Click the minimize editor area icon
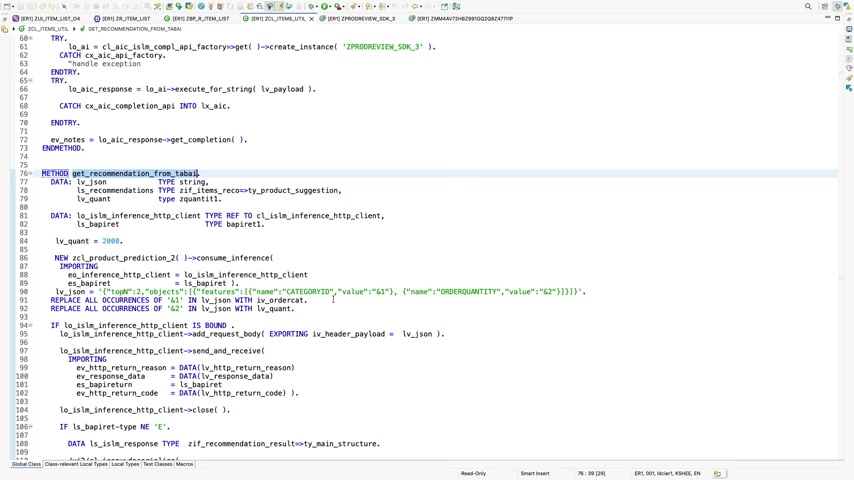This screenshot has height=480, width=854. coord(828,18)
